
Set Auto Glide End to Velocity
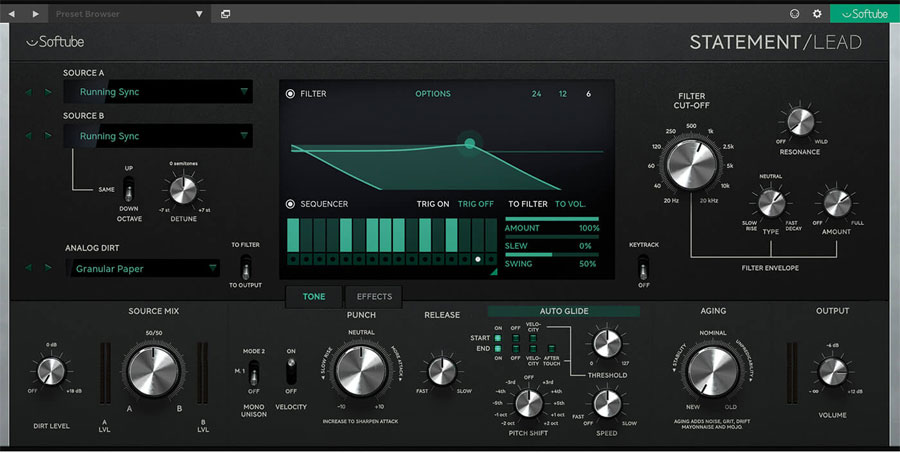pos(533,348)
